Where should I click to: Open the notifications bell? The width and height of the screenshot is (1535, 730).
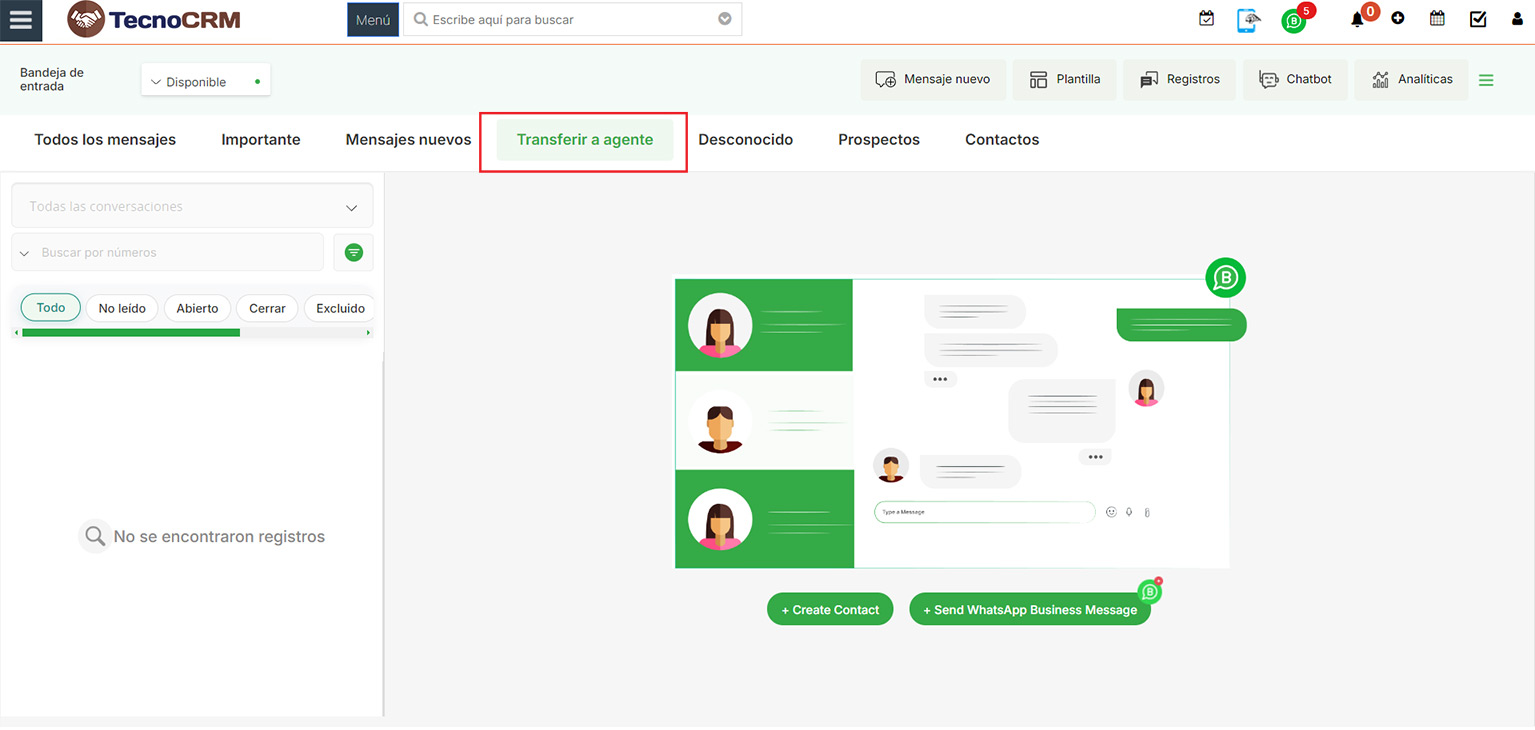(1357, 19)
